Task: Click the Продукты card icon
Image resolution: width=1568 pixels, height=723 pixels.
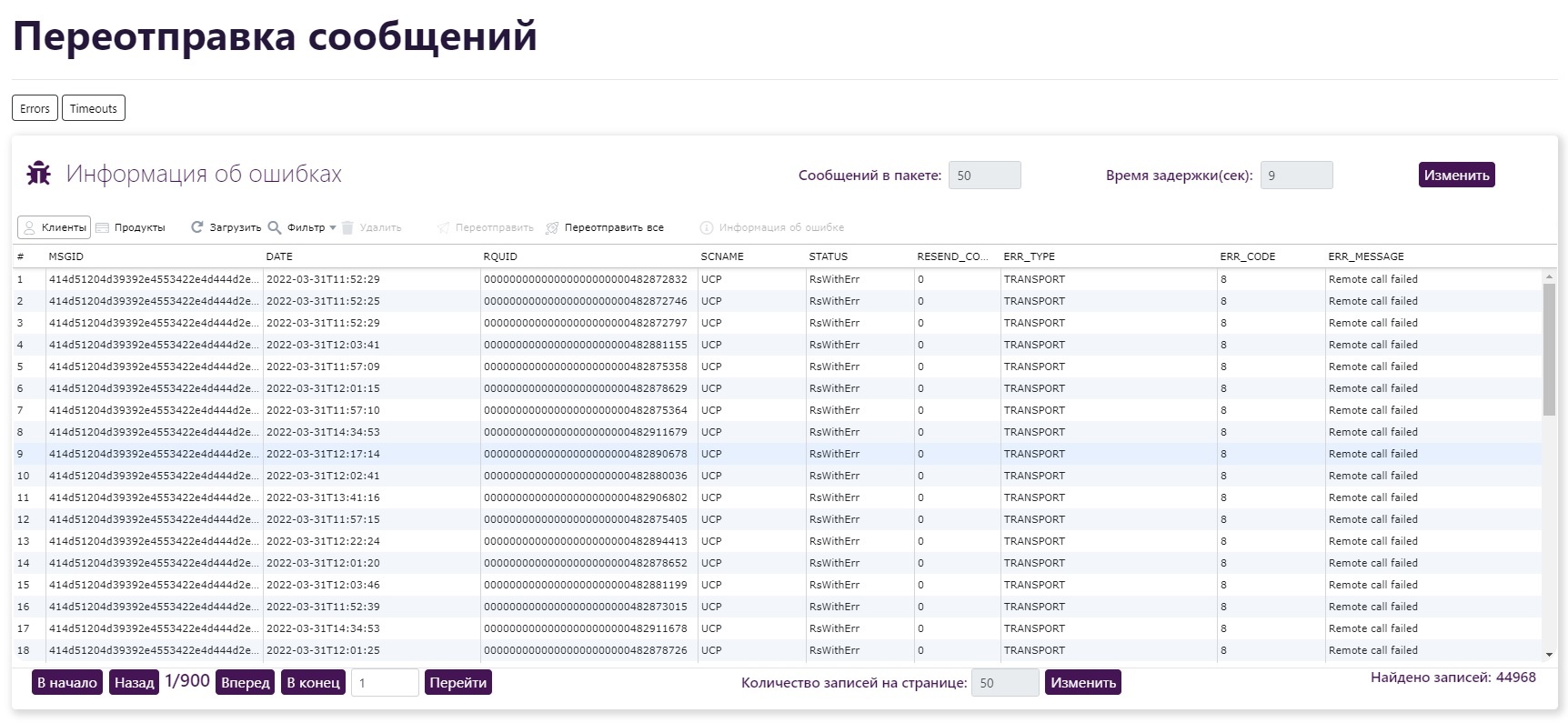Action: tap(103, 227)
